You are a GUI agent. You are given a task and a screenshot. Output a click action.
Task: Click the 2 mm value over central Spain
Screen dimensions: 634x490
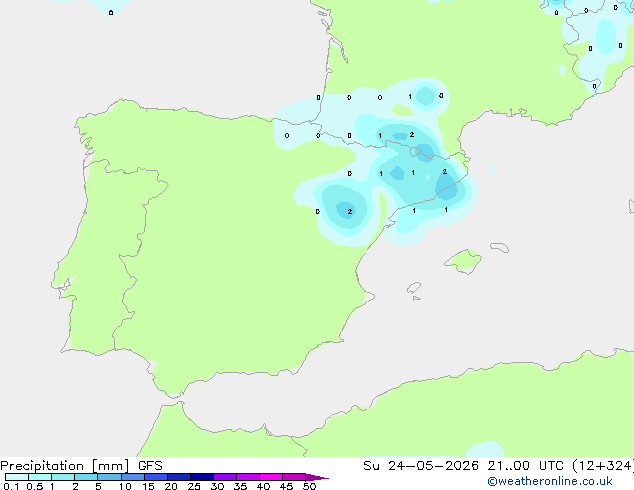[x=350, y=211]
